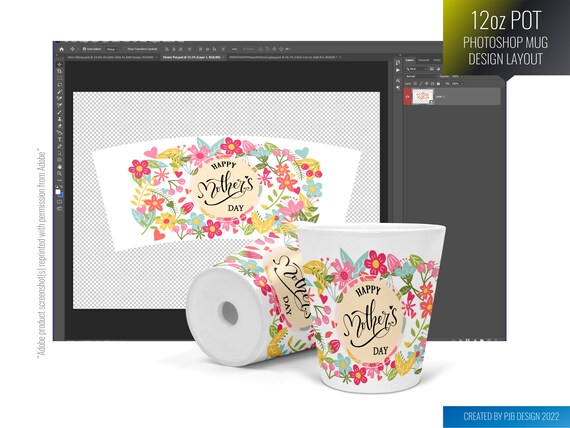The image size is (570, 428).
Task: Select the Zoom magnifier tool
Action: point(59,174)
